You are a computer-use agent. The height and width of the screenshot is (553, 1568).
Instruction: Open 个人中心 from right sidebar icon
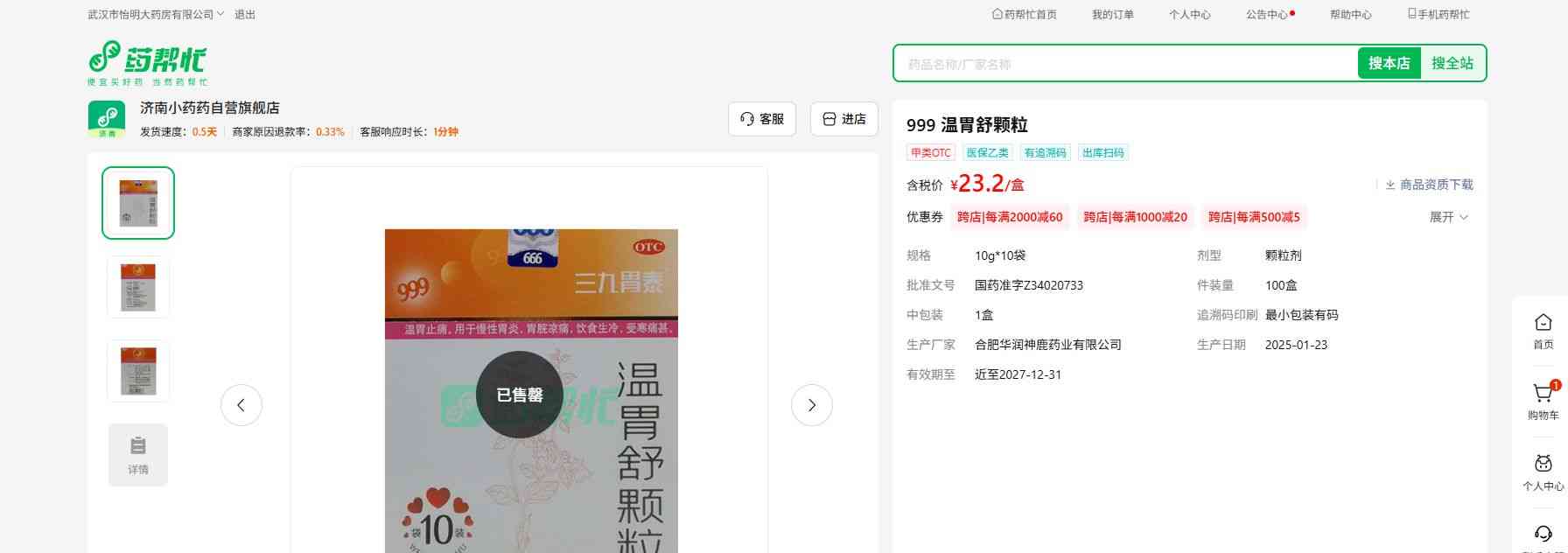coord(1543,465)
